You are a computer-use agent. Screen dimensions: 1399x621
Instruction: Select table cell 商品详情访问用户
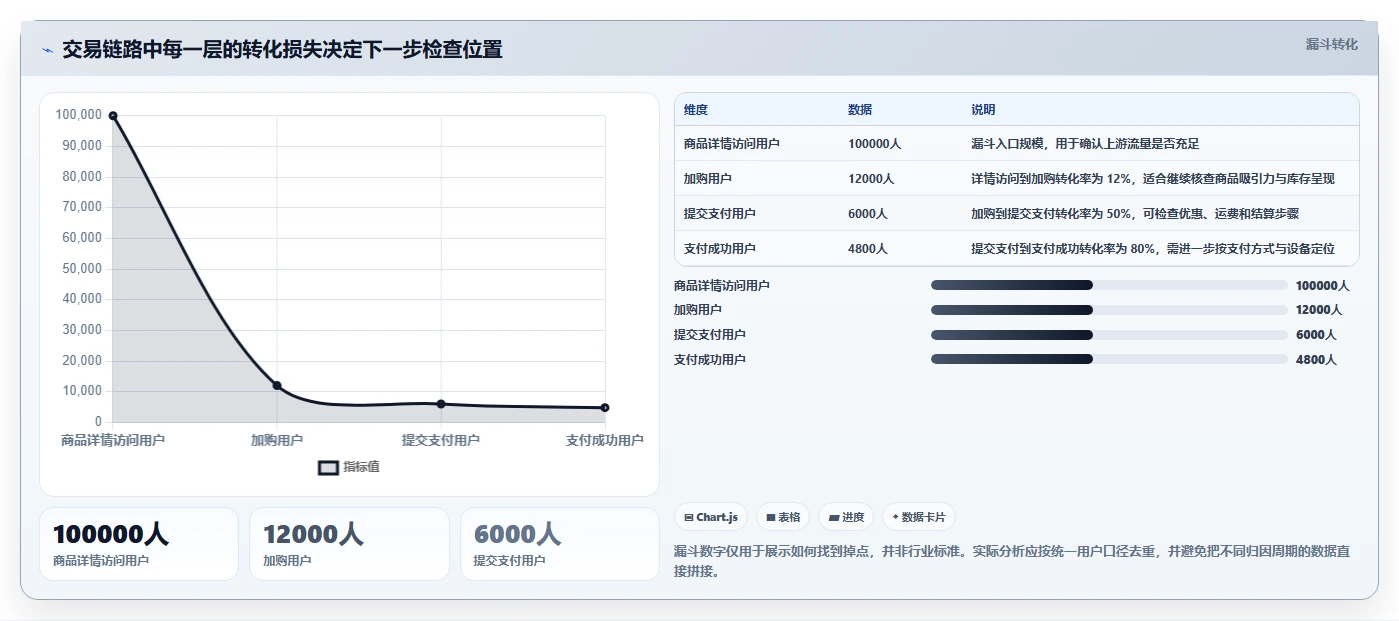(x=732, y=144)
